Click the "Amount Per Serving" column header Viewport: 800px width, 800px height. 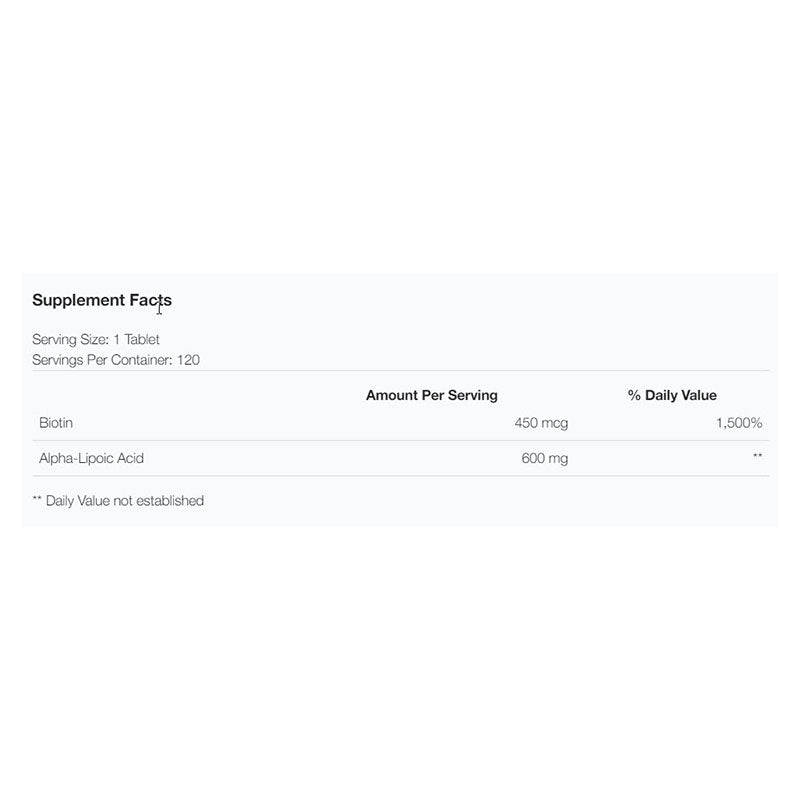[431, 396]
